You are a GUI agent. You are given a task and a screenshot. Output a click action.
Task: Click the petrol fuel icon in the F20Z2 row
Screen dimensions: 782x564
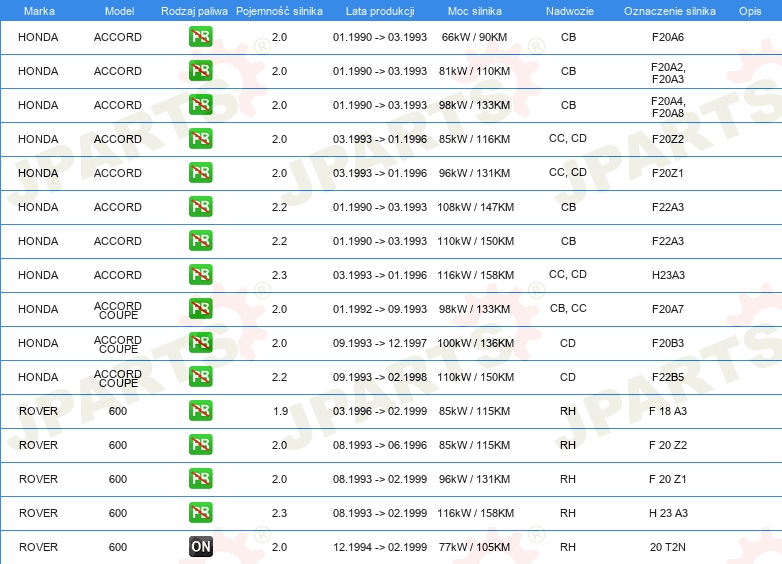(x=200, y=139)
